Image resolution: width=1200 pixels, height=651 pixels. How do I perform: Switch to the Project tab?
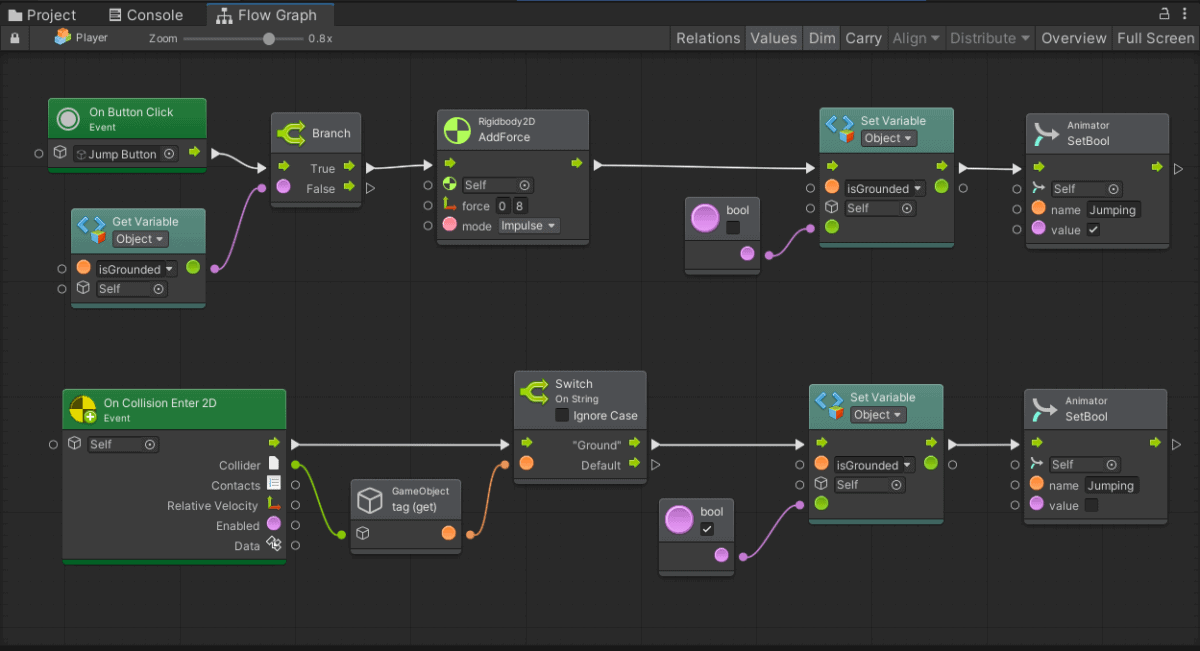(42, 15)
